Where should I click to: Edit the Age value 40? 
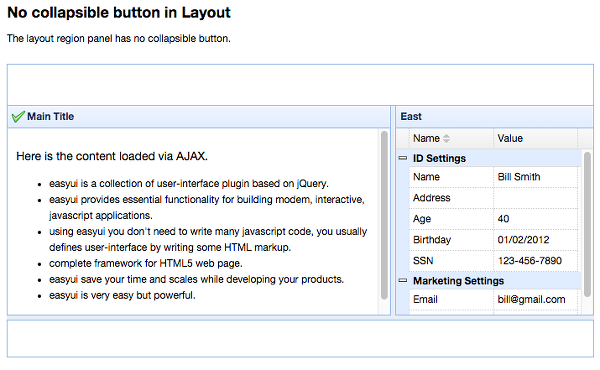[535, 219]
